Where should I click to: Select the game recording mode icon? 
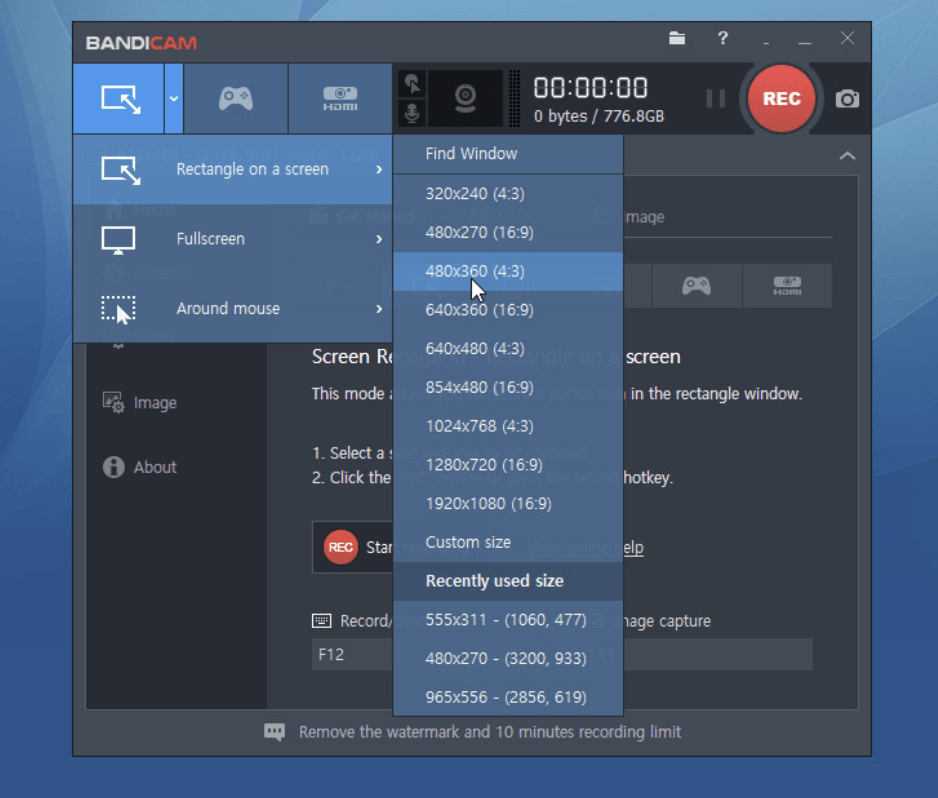point(236,97)
